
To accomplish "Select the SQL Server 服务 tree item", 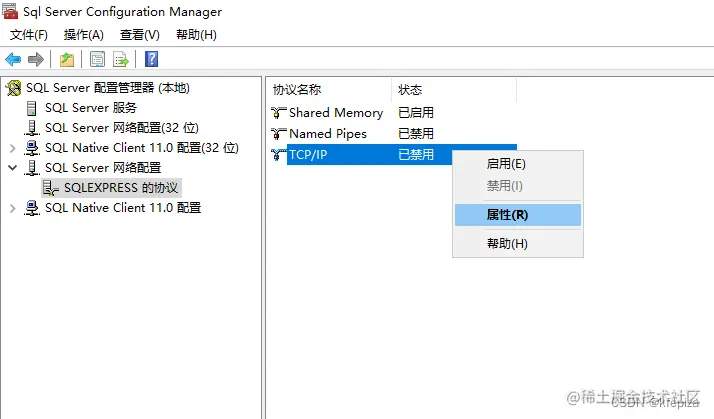I will pyautogui.click(x=91, y=108).
